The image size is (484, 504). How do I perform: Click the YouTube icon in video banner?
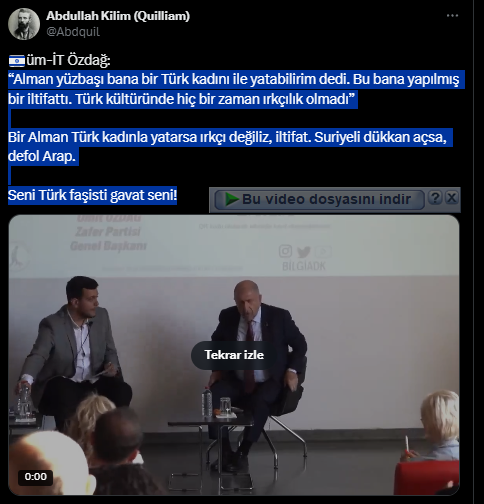[x=323, y=252]
